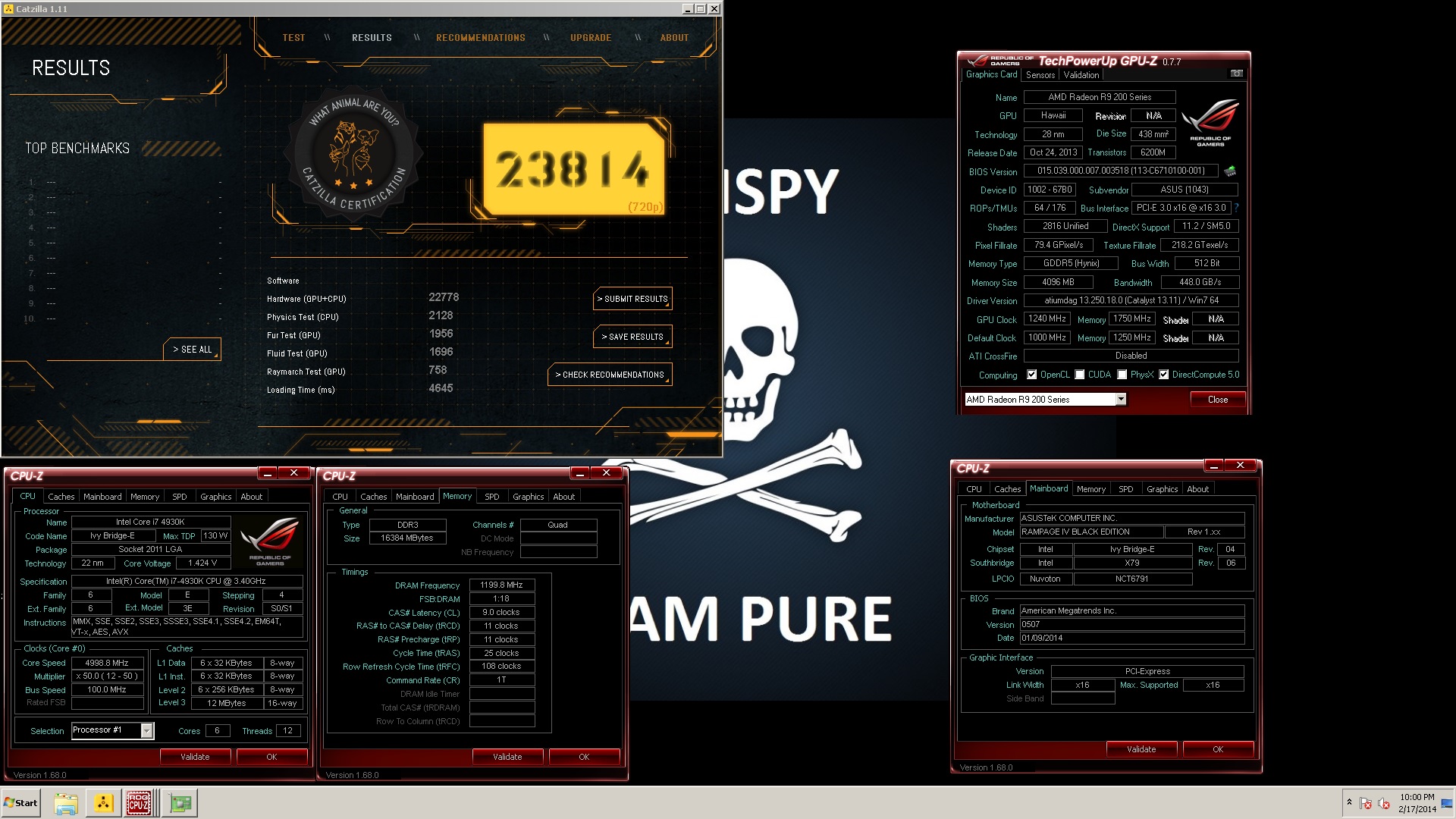The height and width of the screenshot is (819, 1456).
Task: Click SUBMIT RESULTS in Catzilla
Action: (632, 299)
